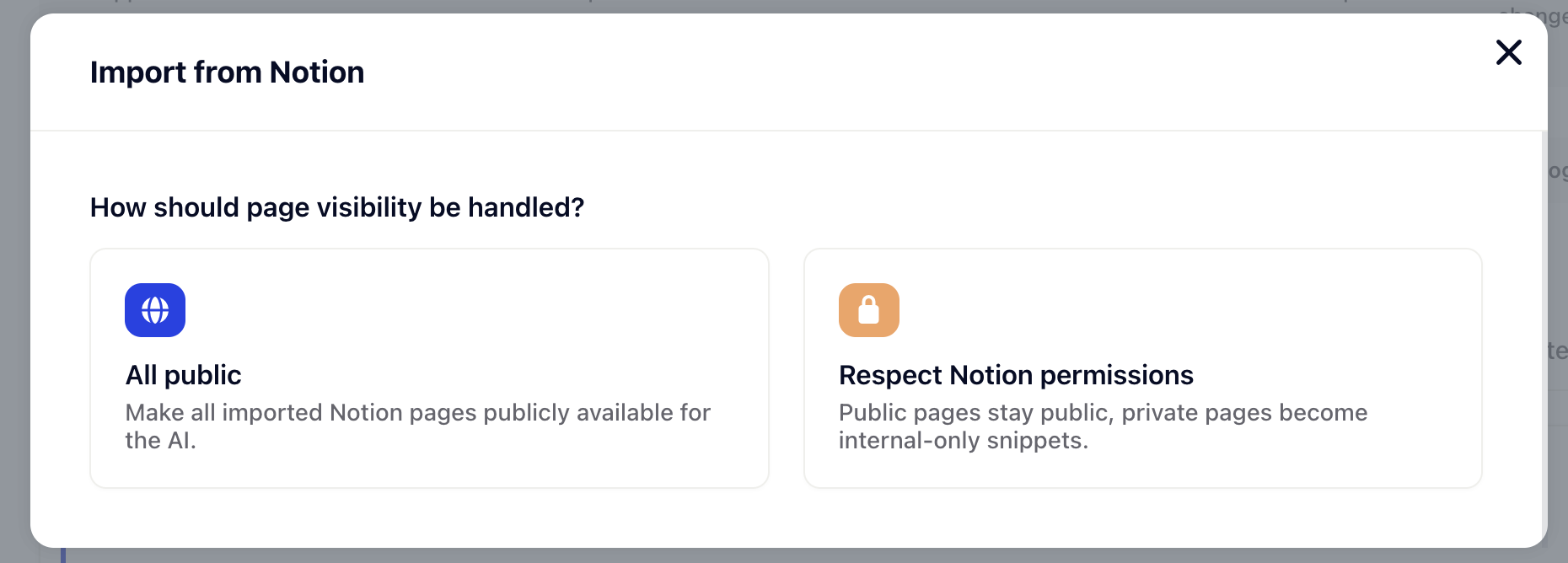
Task: Click the "Respect Notion permissions" card title
Action: (x=1016, y=375)
